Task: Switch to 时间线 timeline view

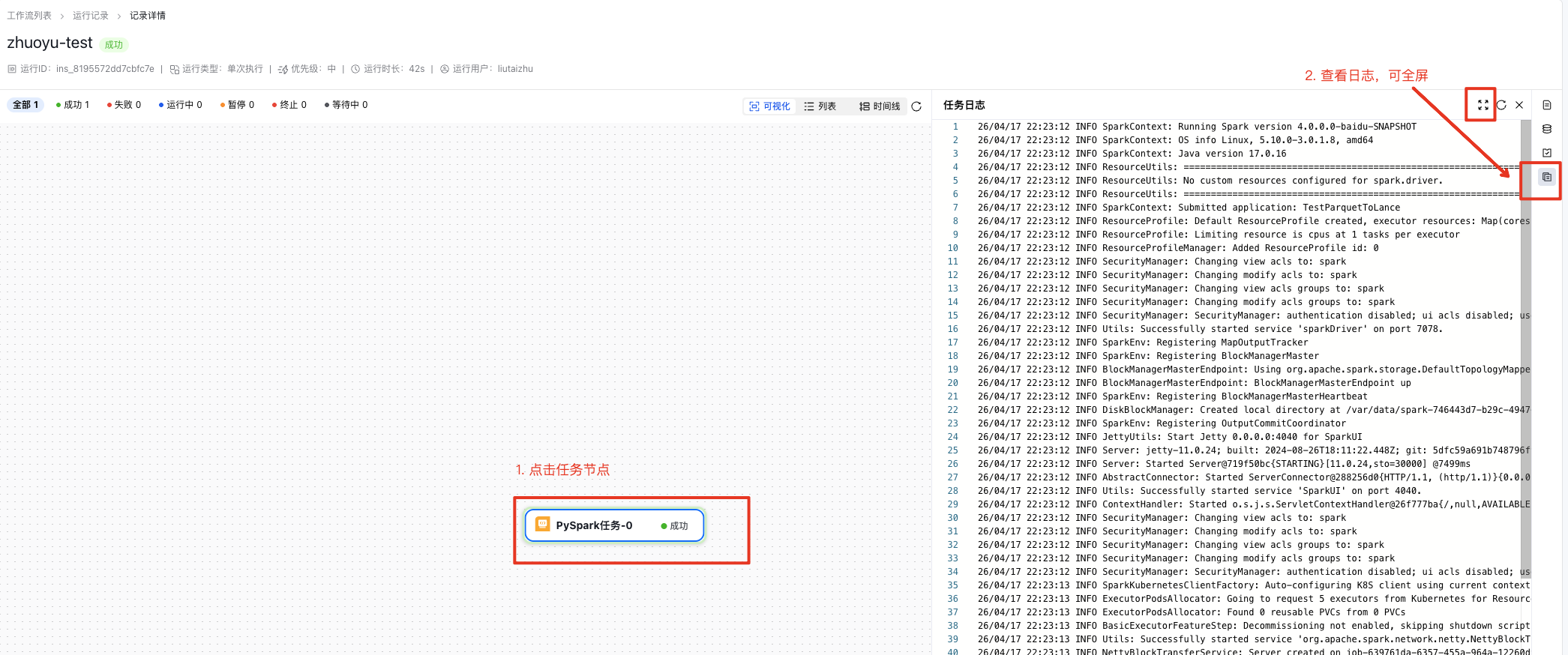Action: [879, 106]
